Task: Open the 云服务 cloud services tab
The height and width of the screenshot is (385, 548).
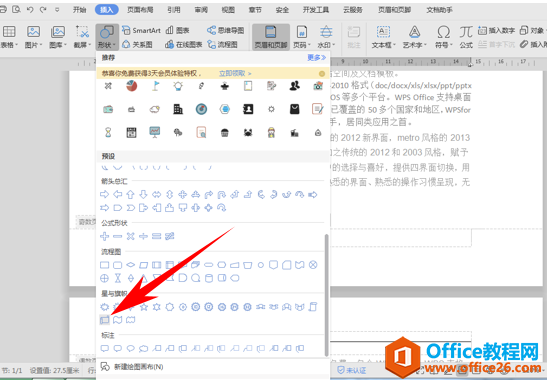Action: pos(353,10)
